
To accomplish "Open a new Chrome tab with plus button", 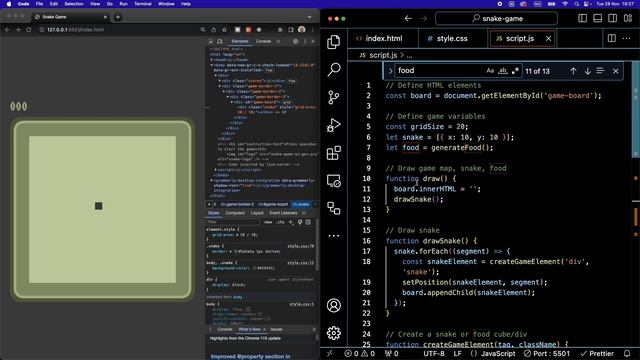I will [x=118, y=17].
